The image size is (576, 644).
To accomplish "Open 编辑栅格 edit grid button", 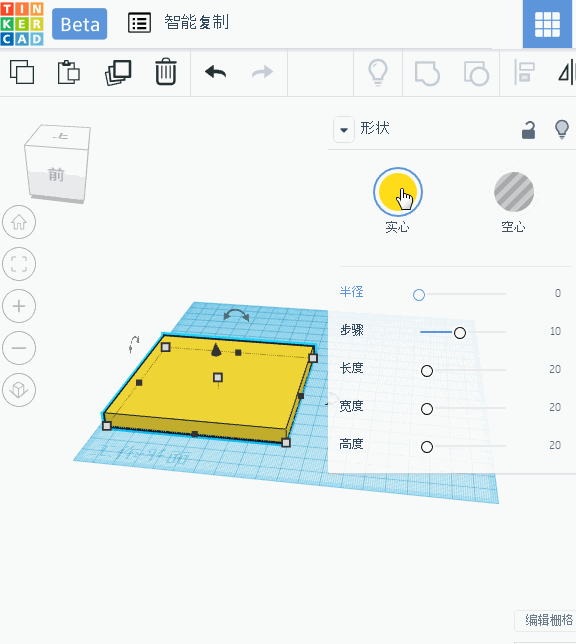I will (x=546, y=620).
